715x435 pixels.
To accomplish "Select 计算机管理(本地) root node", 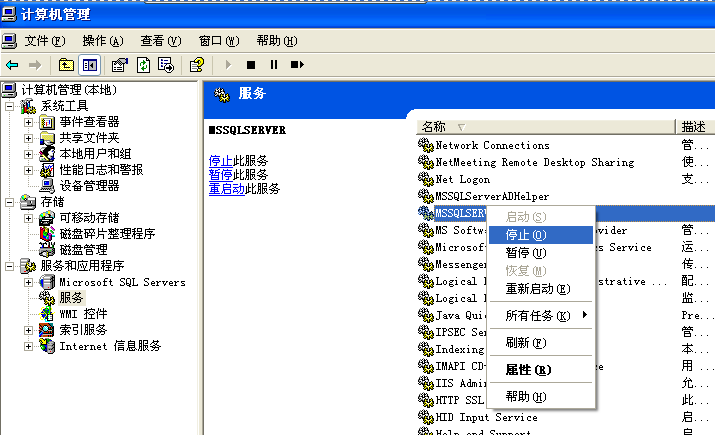I will click(x=69, y=90).
